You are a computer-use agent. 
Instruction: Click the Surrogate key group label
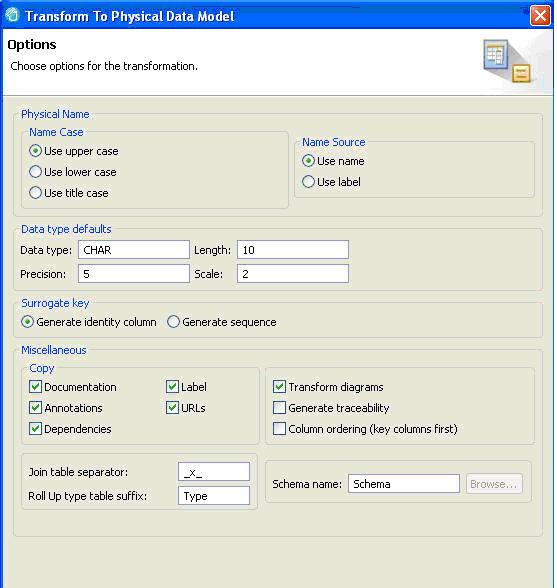click(55, 303)
